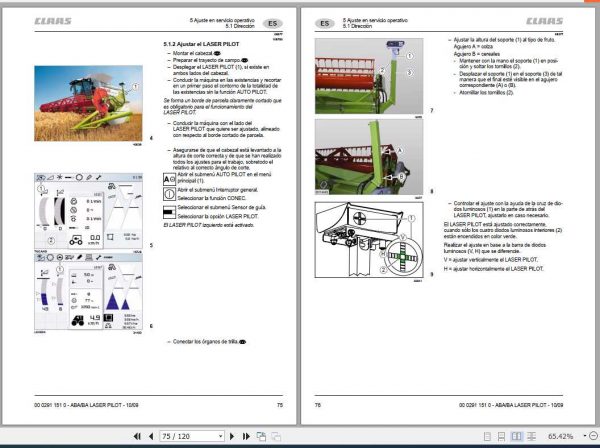Click the 65.42% zoom level value
The image size is (600, 448).
coord(560,436)
